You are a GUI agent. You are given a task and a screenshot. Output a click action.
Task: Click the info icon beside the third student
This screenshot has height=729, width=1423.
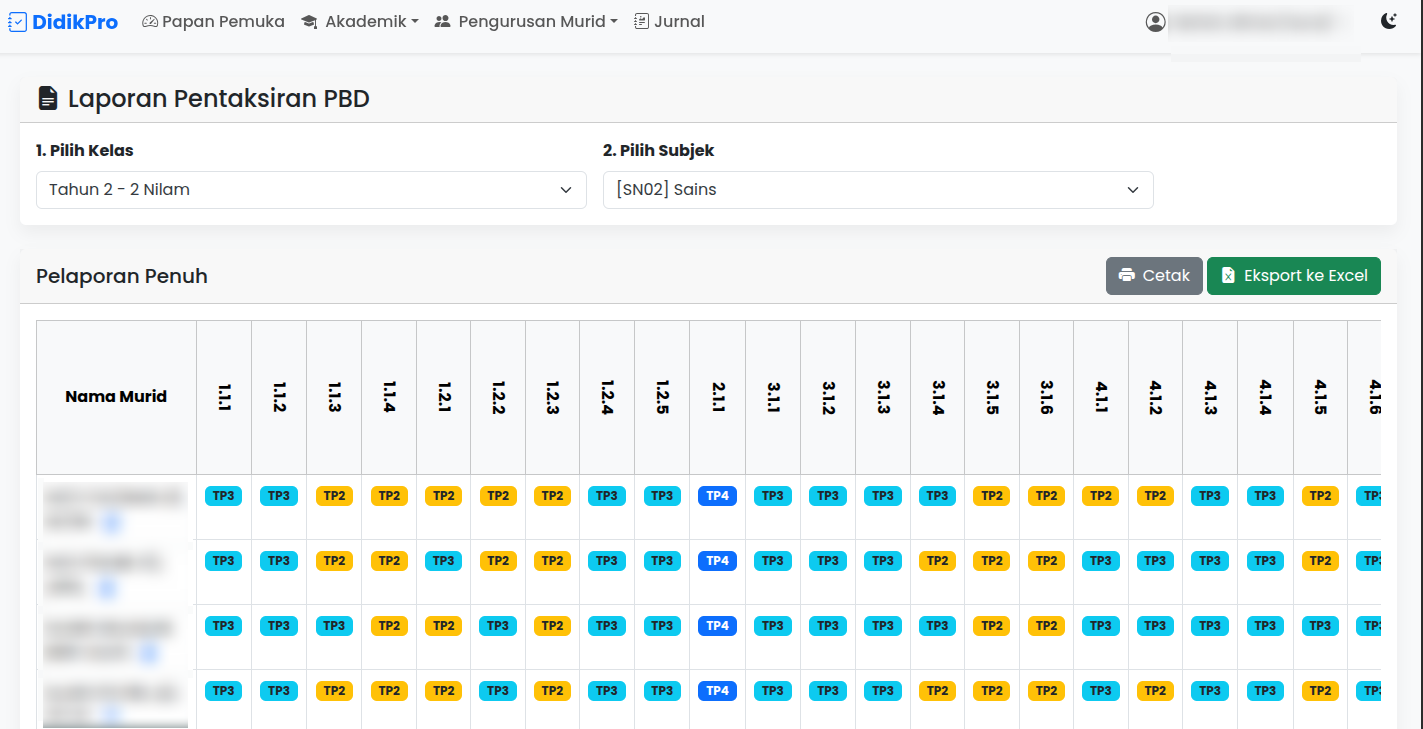(150, 651)
